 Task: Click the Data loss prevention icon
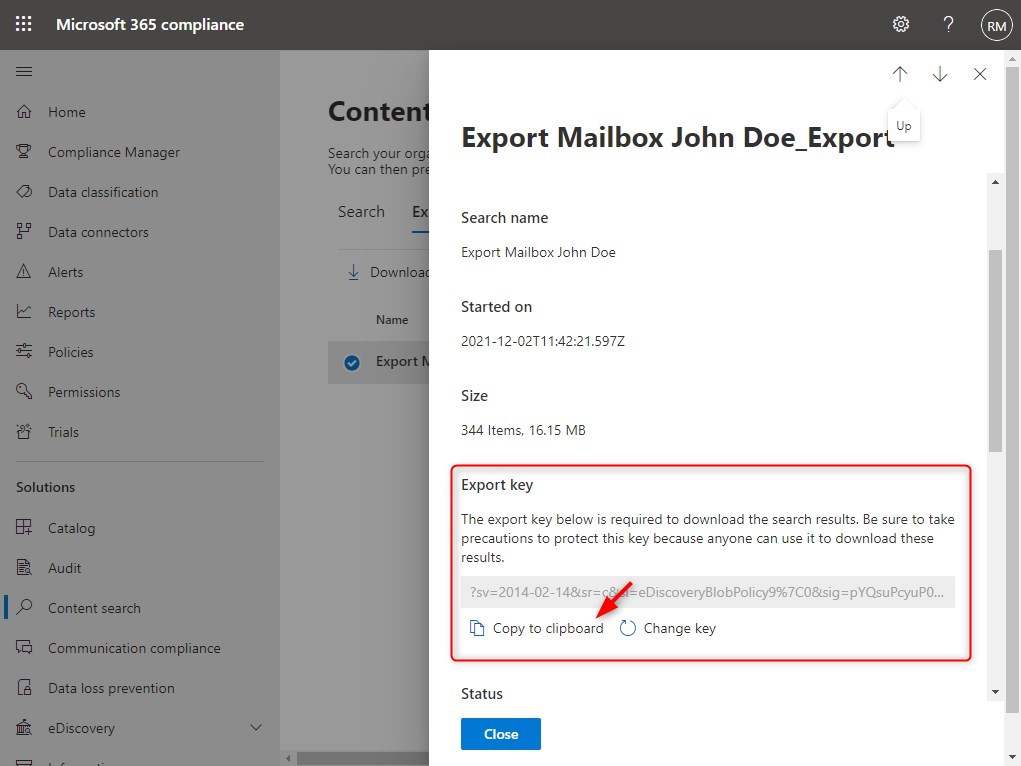24,687
